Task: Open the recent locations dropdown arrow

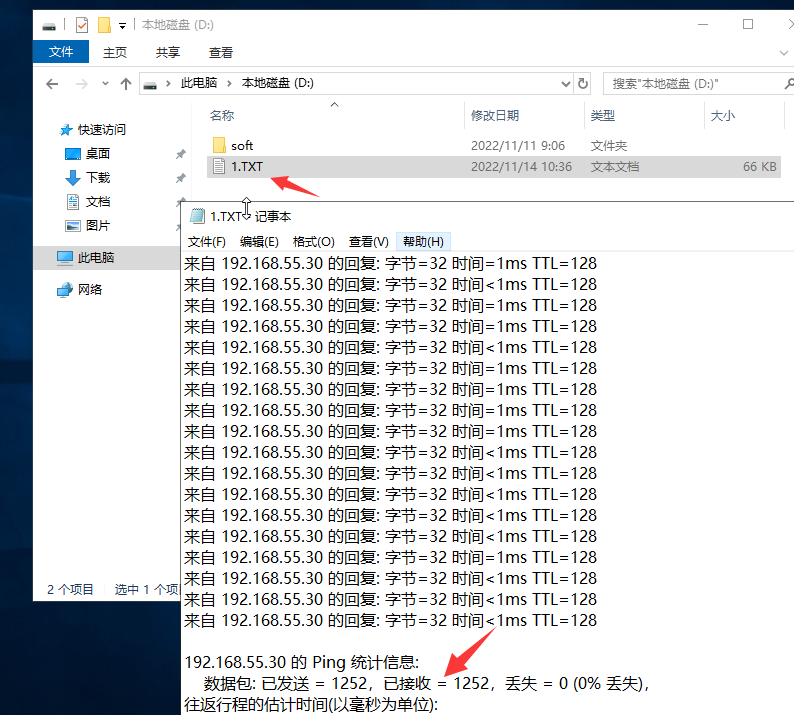Action: (x=105, y=84)
